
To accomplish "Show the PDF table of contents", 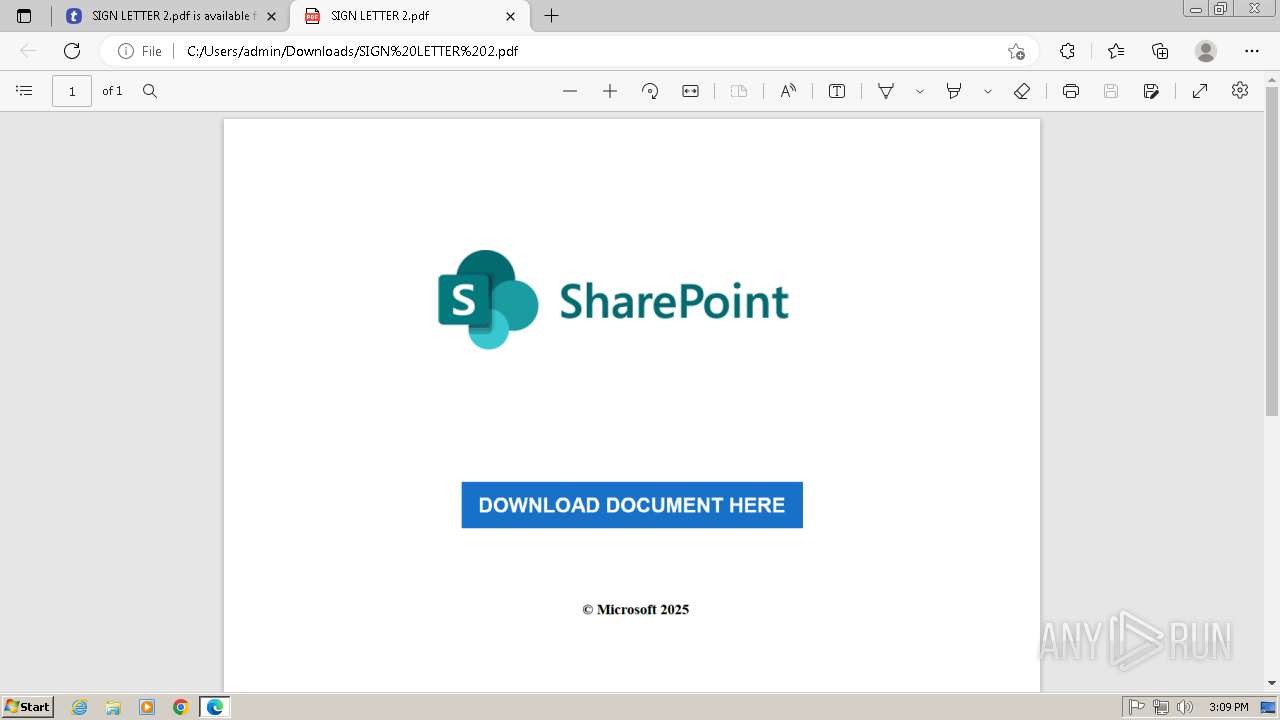I will (x=25, y=91).
